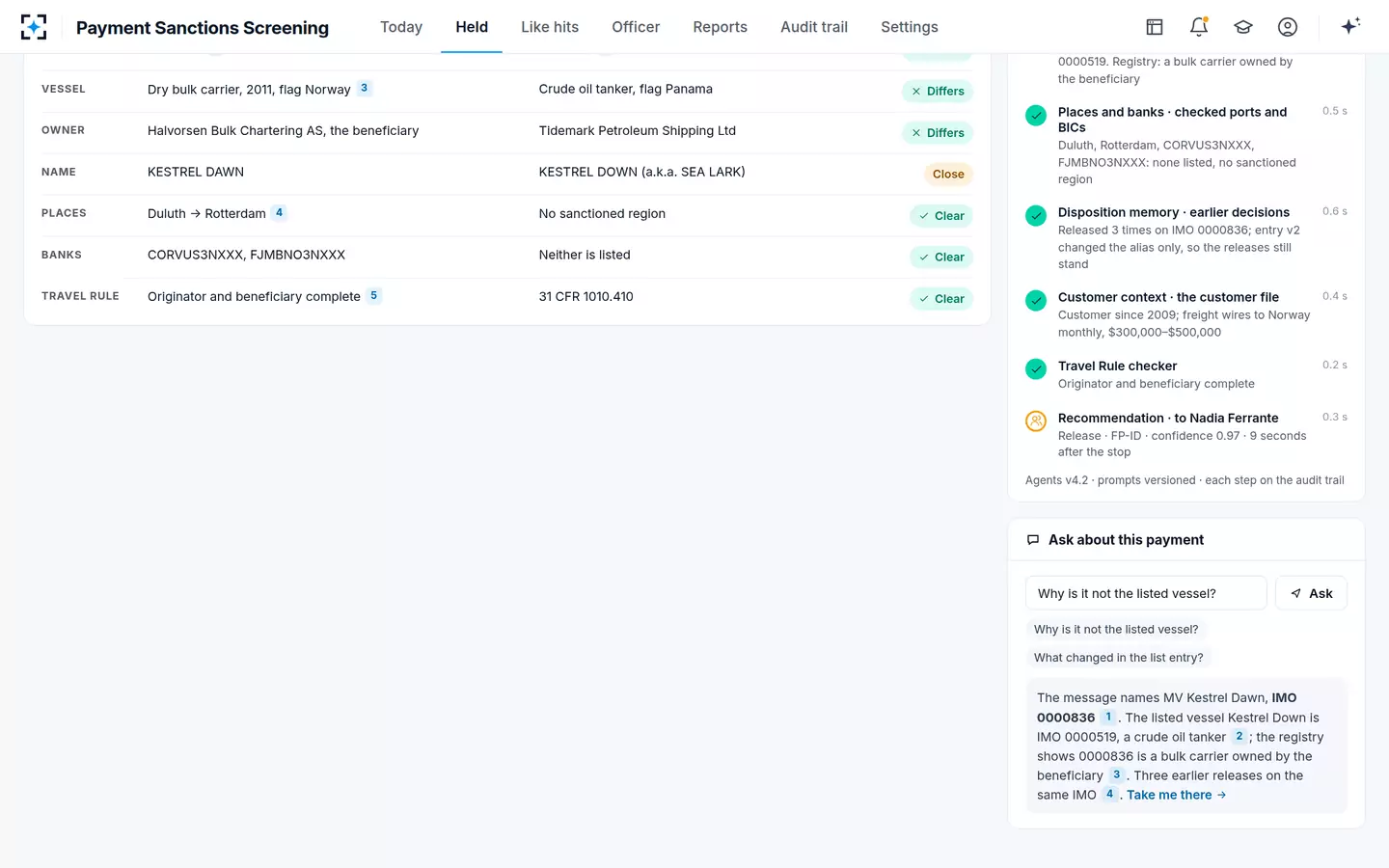
Task: Click the Clear chip in the Banks row
Action: [941, 258]
